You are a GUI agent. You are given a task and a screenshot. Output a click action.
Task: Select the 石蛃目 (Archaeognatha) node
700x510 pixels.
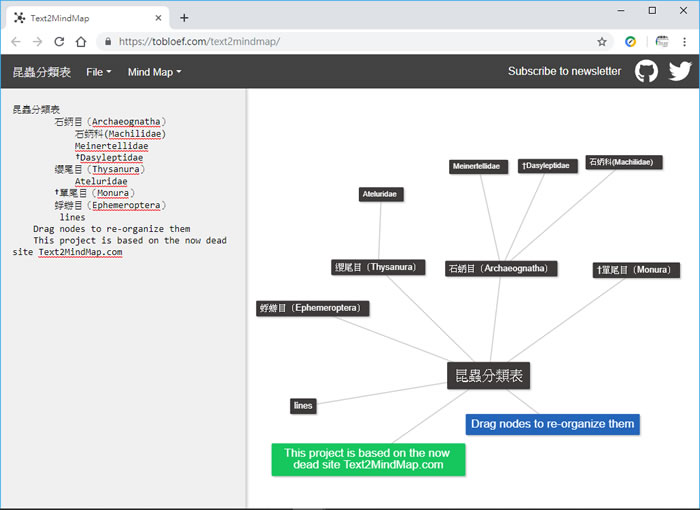(x=501, y=268)
